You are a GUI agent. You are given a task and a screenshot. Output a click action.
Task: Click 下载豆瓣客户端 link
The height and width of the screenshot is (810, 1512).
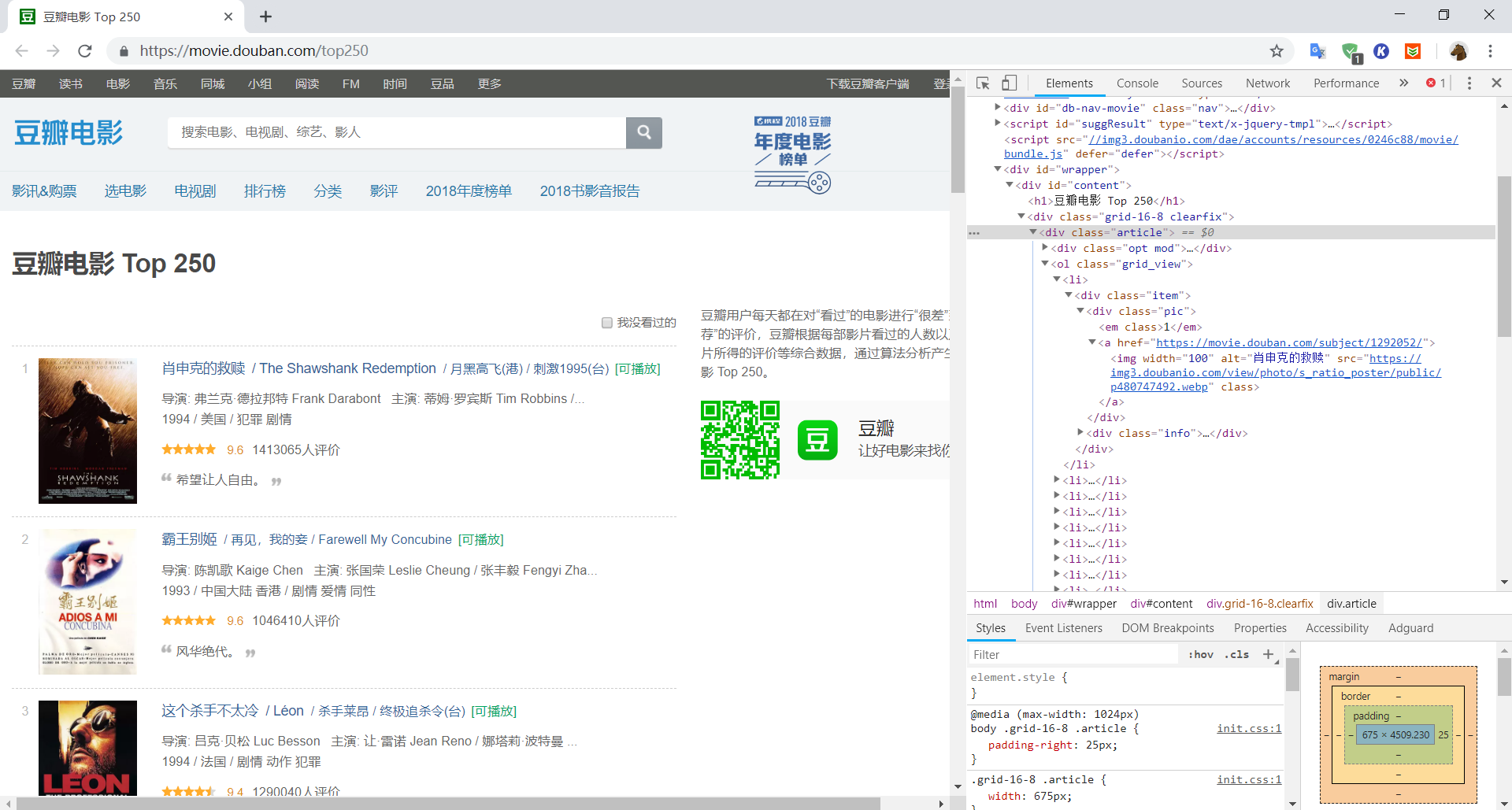pyautogui.click(x=868, y=84)
